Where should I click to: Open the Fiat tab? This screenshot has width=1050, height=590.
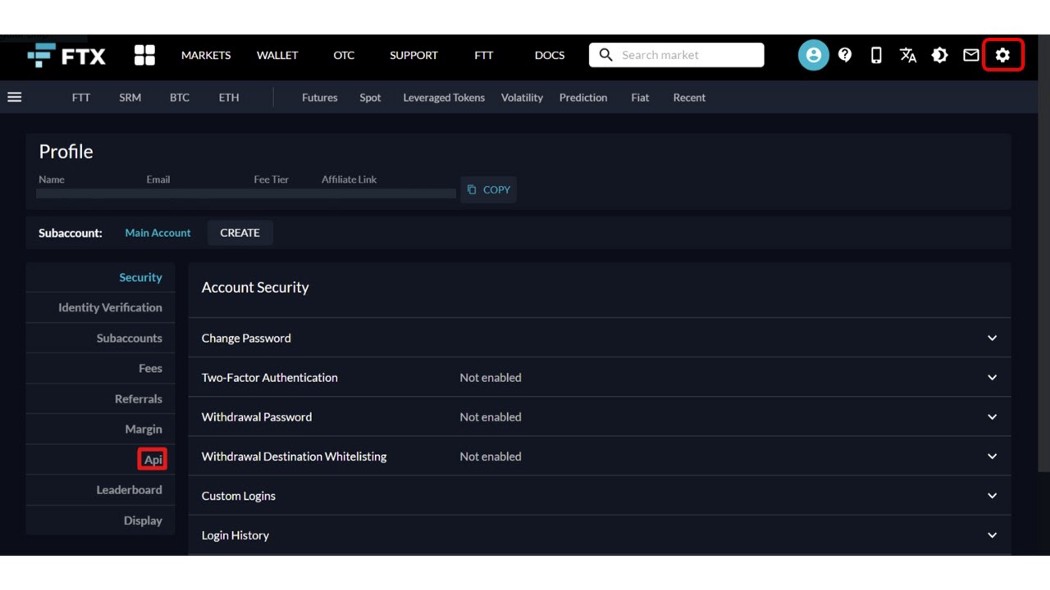pyautogui.click(x=640, y=98)
